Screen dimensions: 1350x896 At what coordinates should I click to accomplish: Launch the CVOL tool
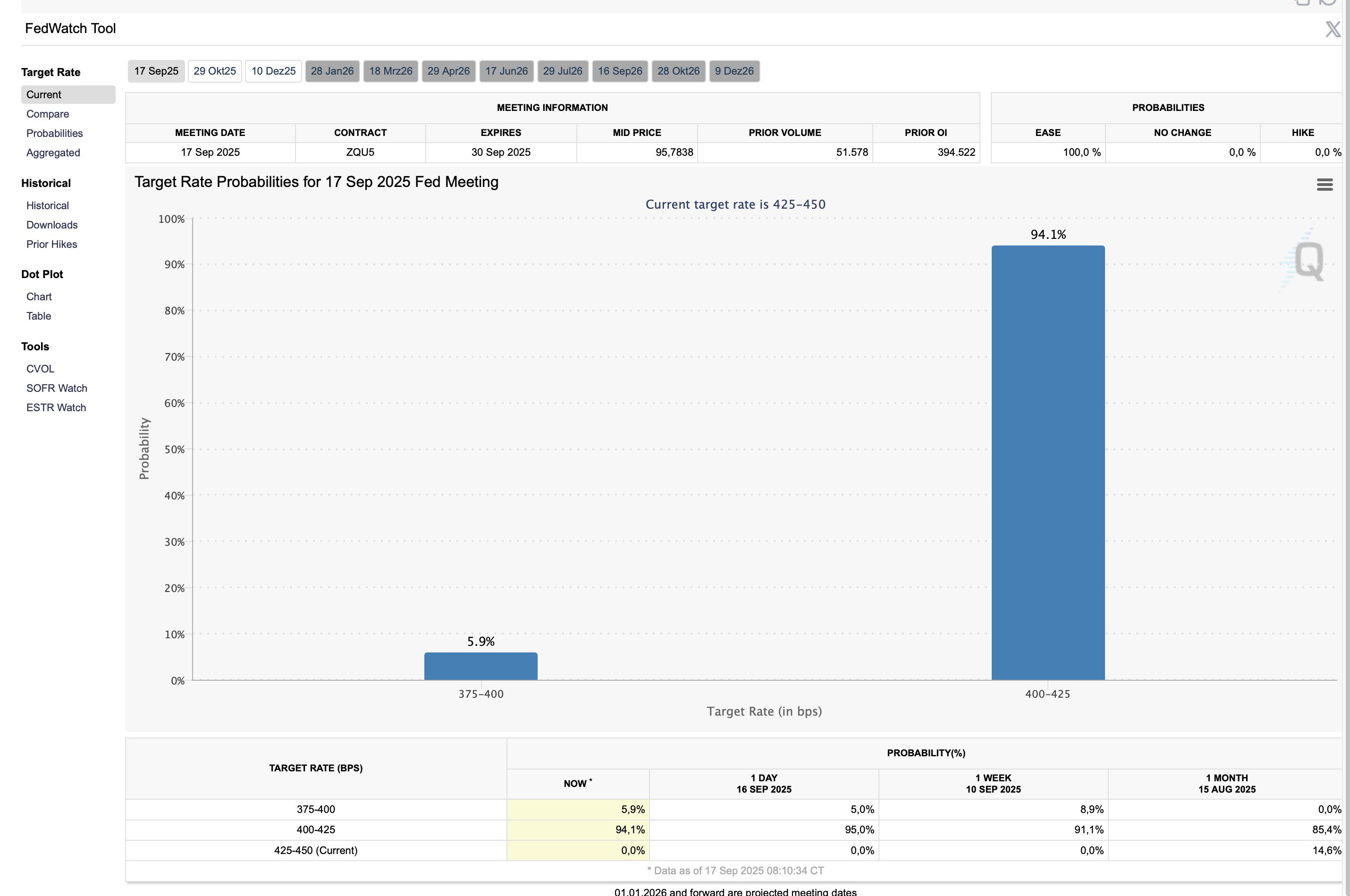pyautogui.click(x=40, y=369)
